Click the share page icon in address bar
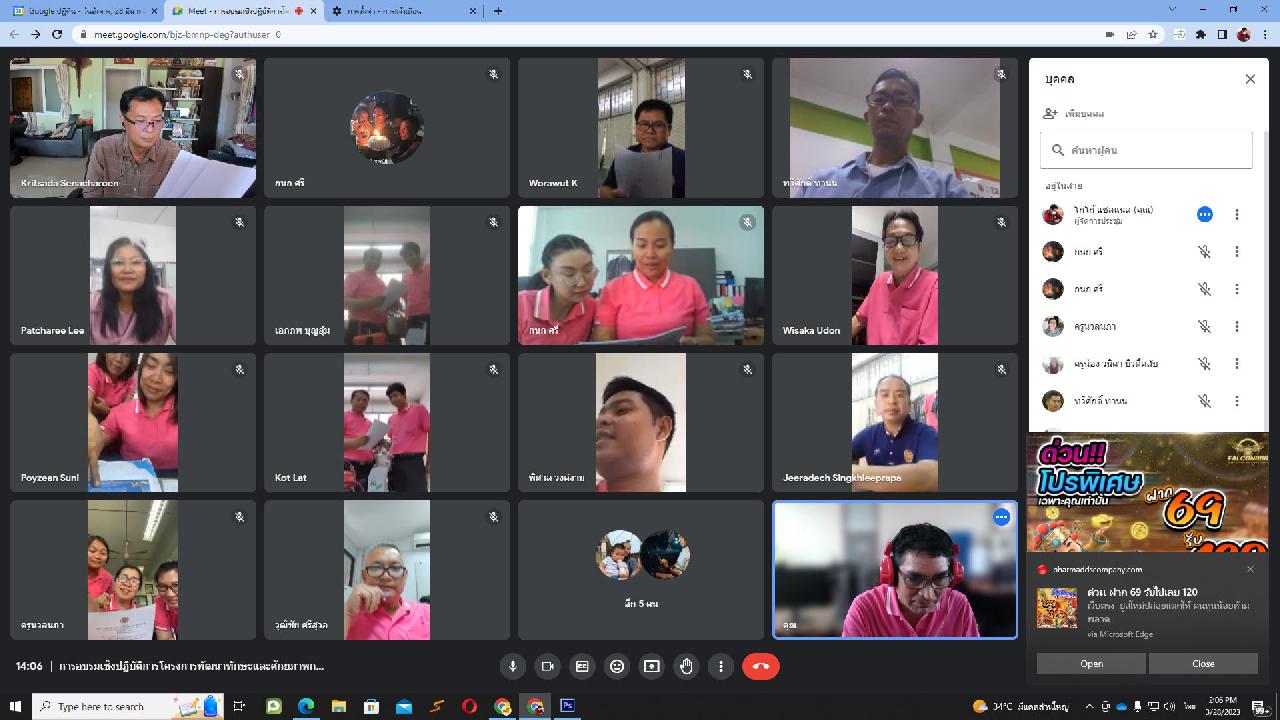The width and height of the screenshot is (1280, 720). pyautogui.click(x=1132, y=34)
